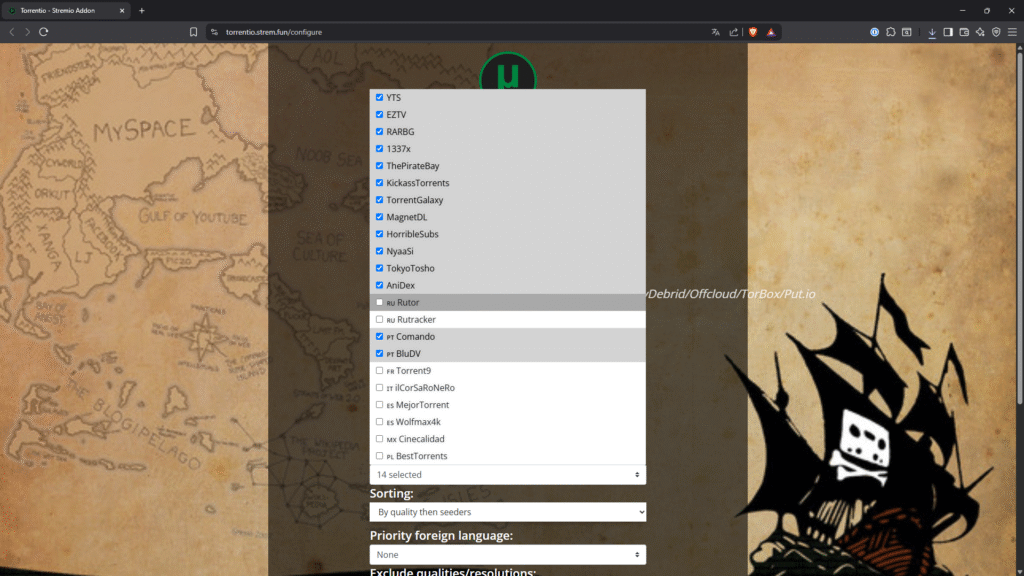Enable the Torrent9 provider checkbox
This screenshot has width=1024, height=576.
tap(379, 370)
